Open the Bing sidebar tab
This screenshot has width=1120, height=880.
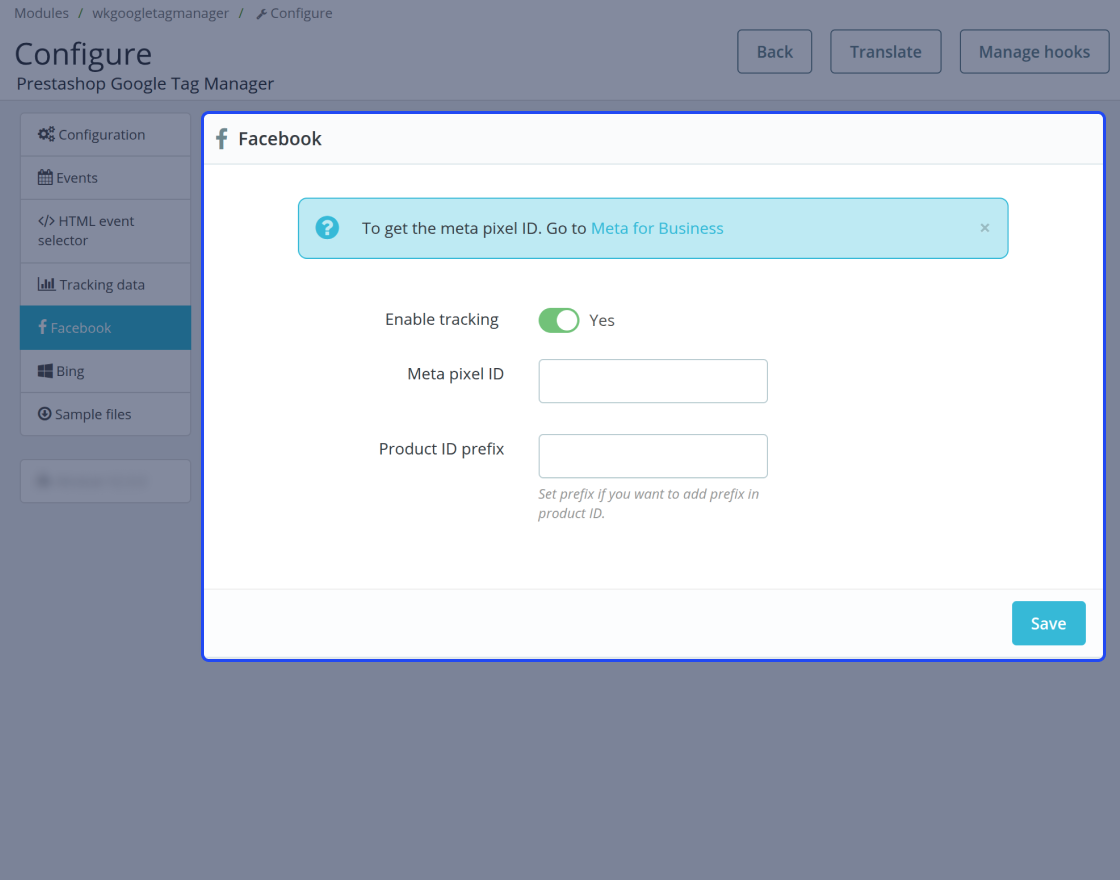pos(106,371)
